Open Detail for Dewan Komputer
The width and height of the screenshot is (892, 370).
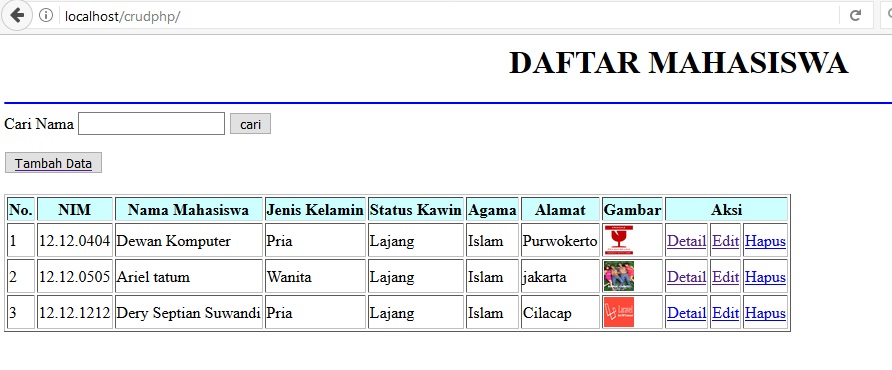click(x=687, y=241)
